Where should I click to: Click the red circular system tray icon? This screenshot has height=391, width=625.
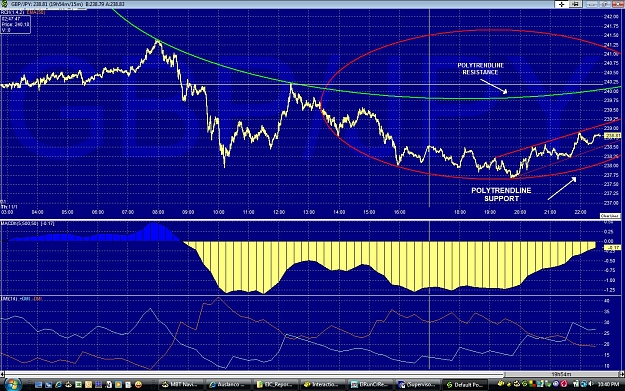[564, 384]
